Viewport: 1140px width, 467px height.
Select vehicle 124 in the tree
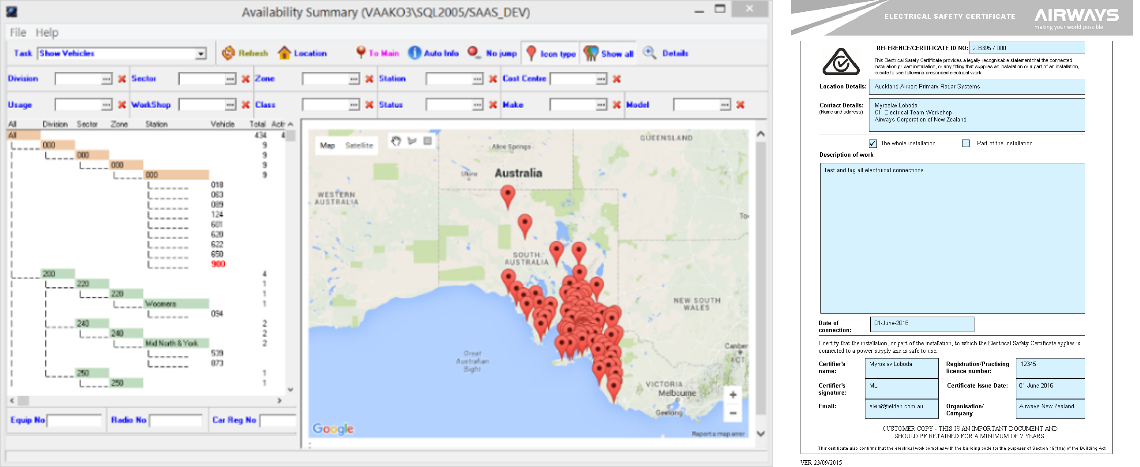pyautogui.click(x=217, y=215)
